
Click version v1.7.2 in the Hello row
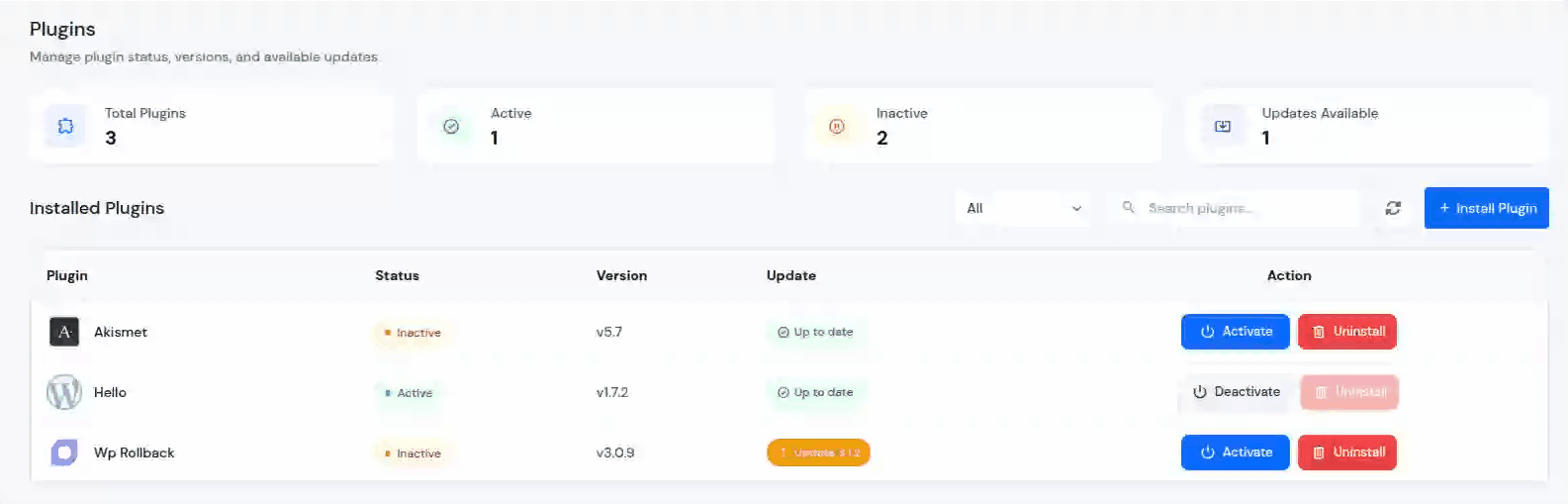tap(612, 392)
